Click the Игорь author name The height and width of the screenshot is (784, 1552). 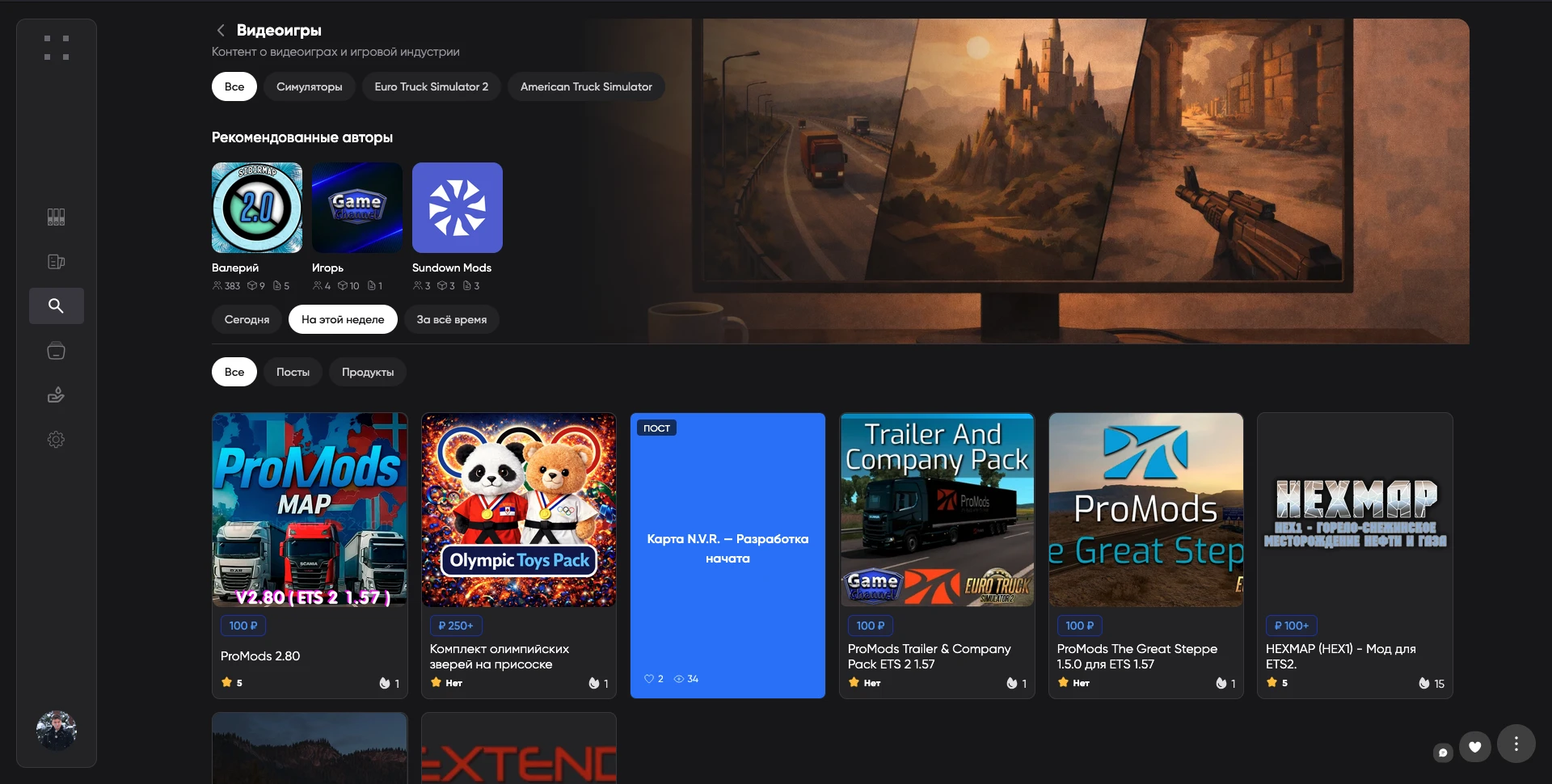tap(327, 268)
